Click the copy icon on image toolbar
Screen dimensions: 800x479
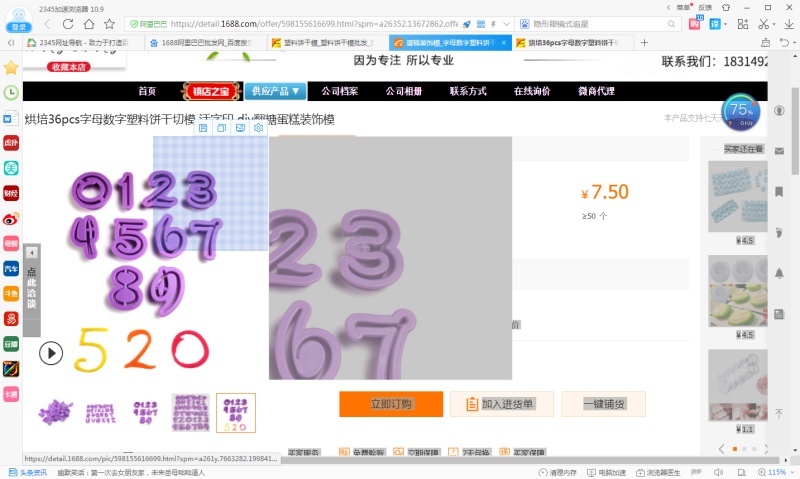click(222, 128)
